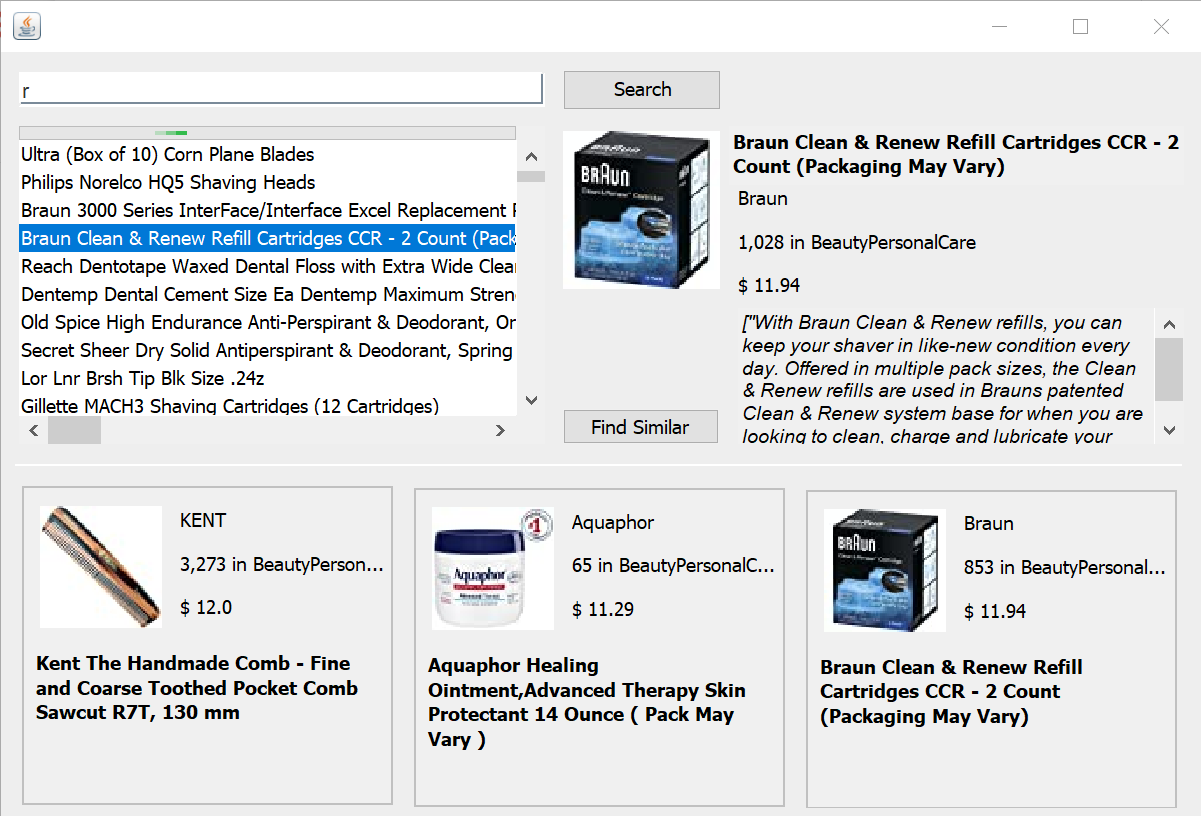
Task: Click the rank text '1,028 in BeautyPersonalCare'
Action: pos(857,243)
